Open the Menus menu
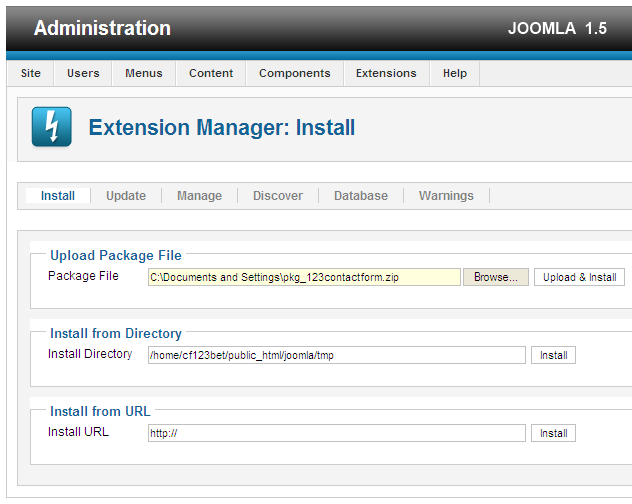 coord(144,73)
